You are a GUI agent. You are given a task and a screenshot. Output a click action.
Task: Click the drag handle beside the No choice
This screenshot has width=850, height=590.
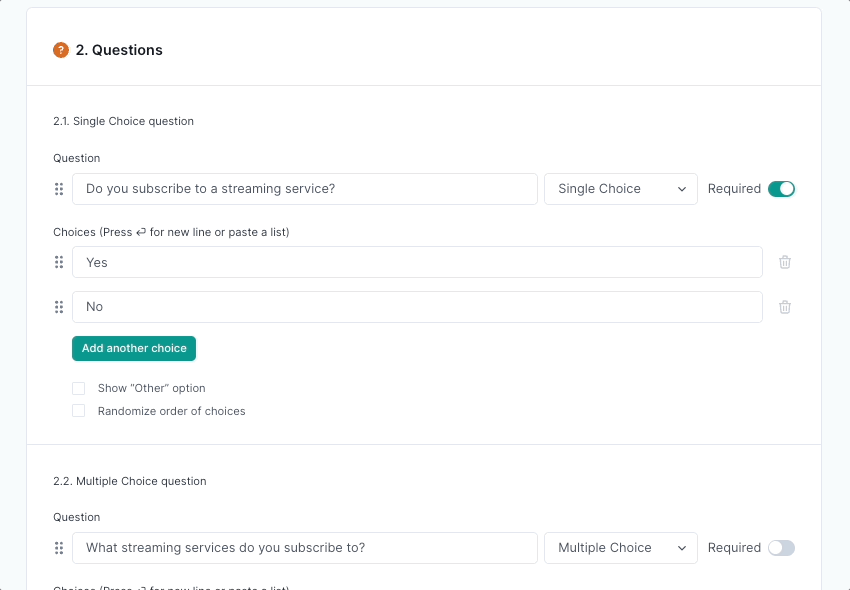pos(59,307)
